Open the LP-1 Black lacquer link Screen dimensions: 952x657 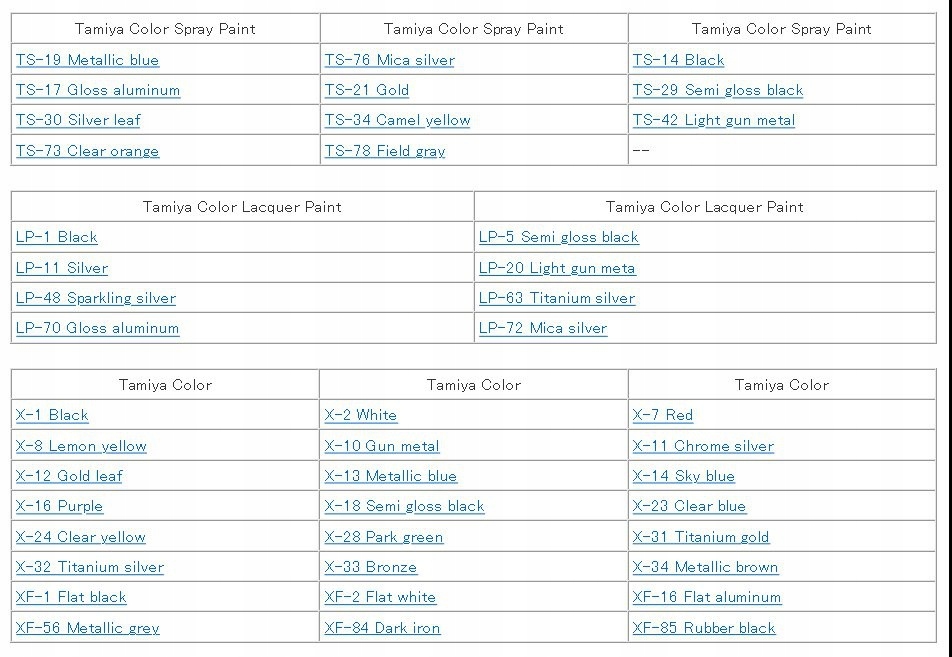coord(56,237)
